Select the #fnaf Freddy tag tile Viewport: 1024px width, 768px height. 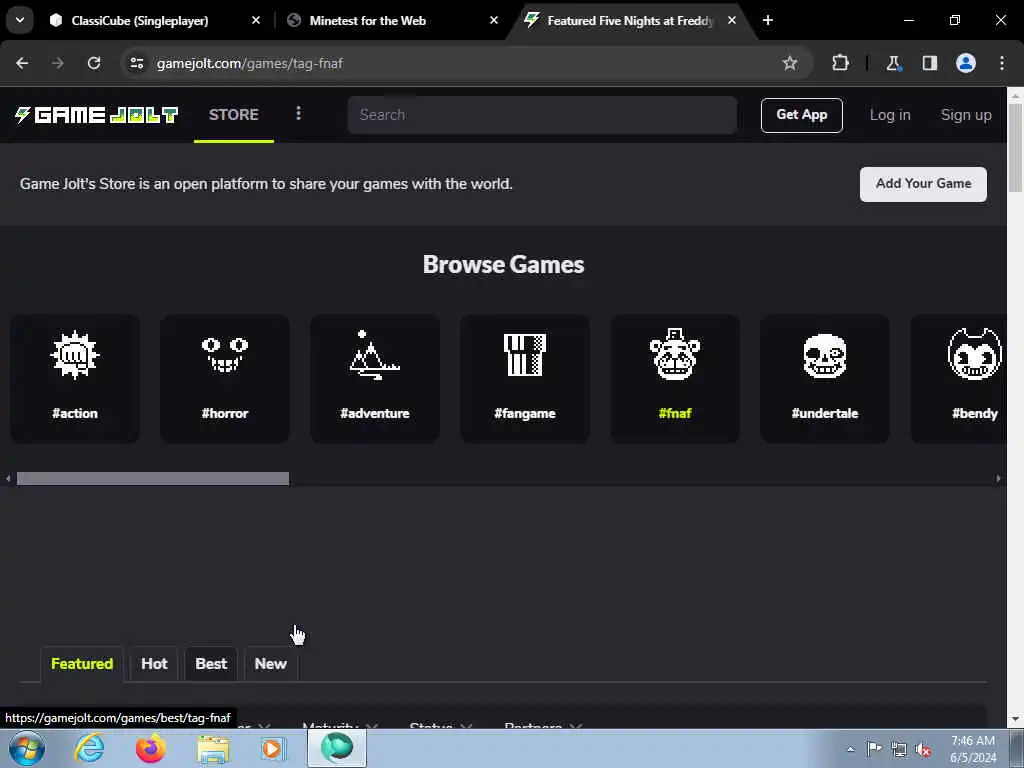675,379
